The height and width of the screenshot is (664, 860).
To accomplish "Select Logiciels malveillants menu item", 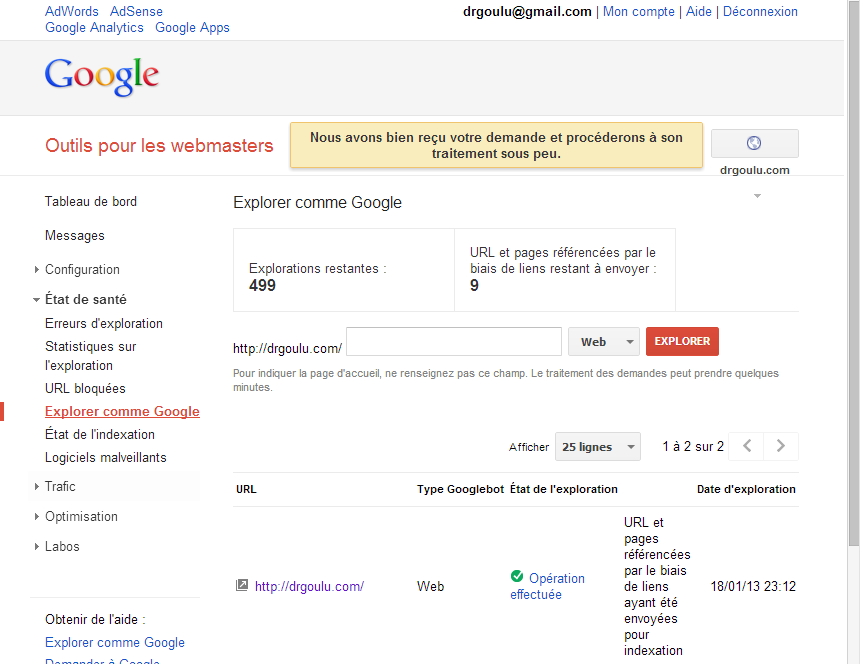I will 106,457.
